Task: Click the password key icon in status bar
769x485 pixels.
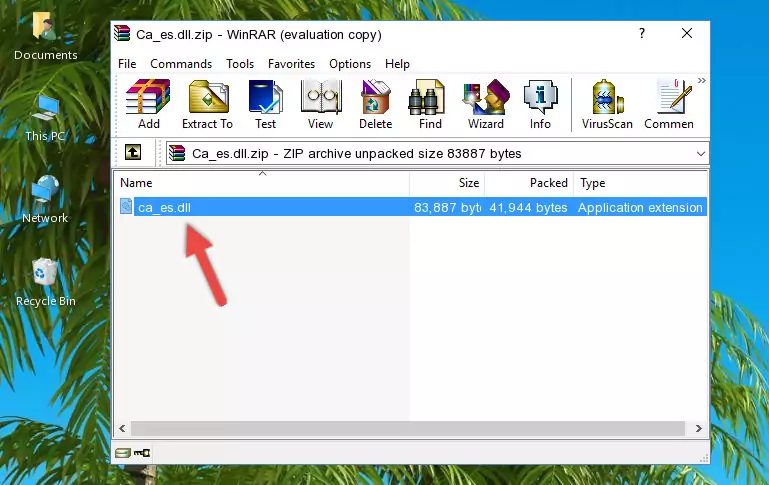Action: [142, 452]
